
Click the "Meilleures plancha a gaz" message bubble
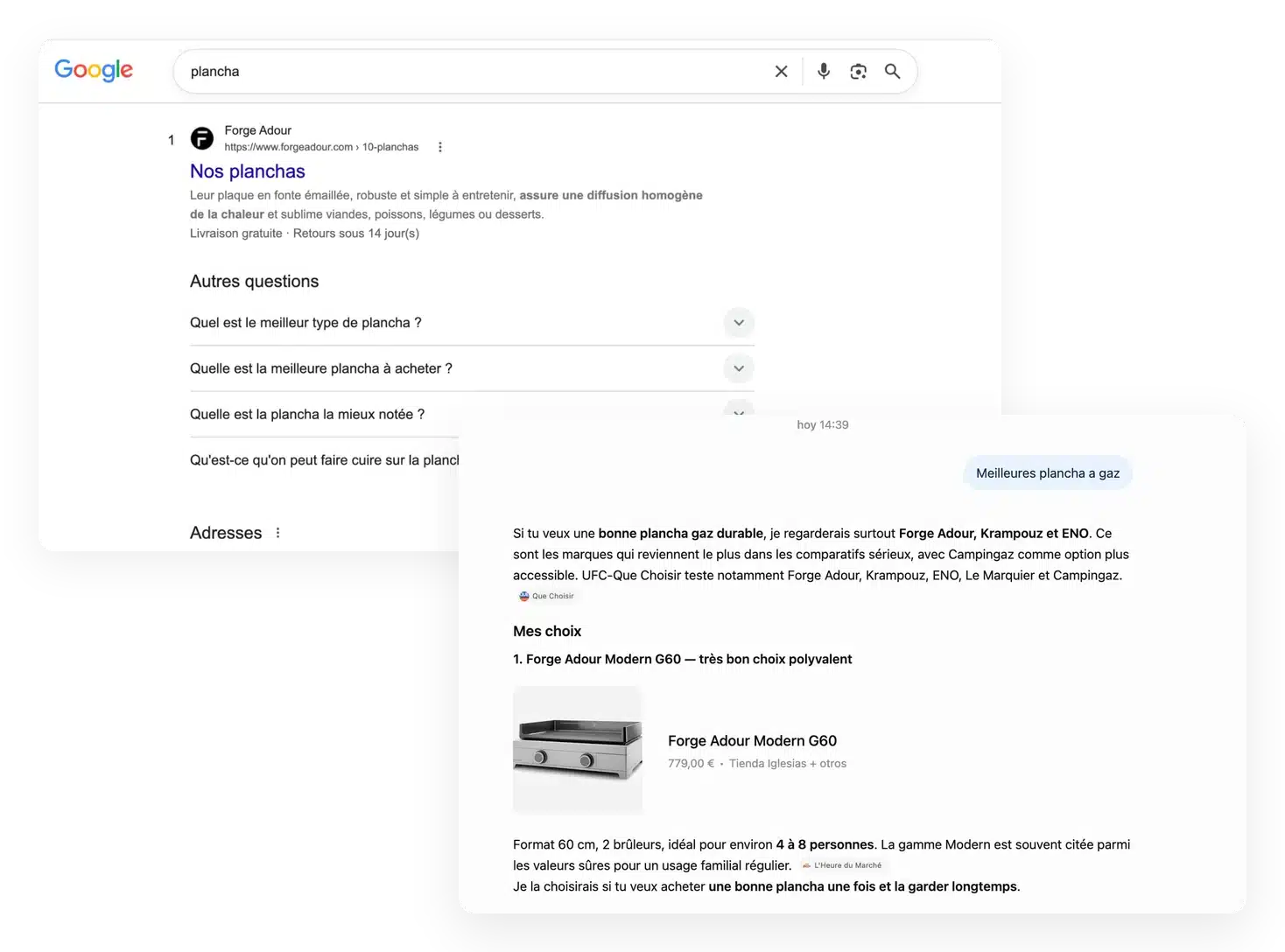[x=1048, y=473]
